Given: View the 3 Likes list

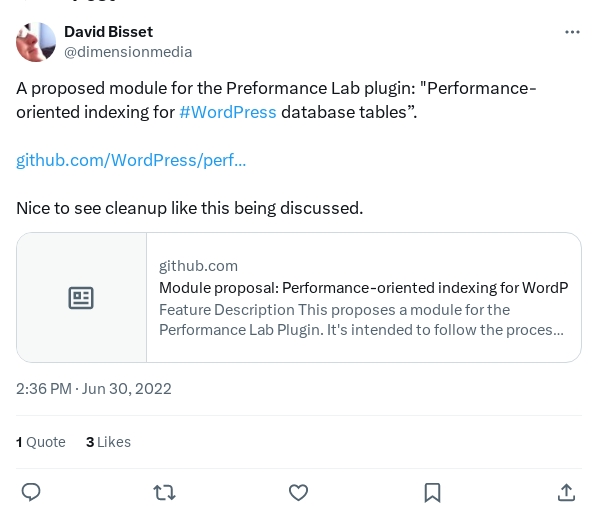Looking at the screenshot, I should pos(108,442).
